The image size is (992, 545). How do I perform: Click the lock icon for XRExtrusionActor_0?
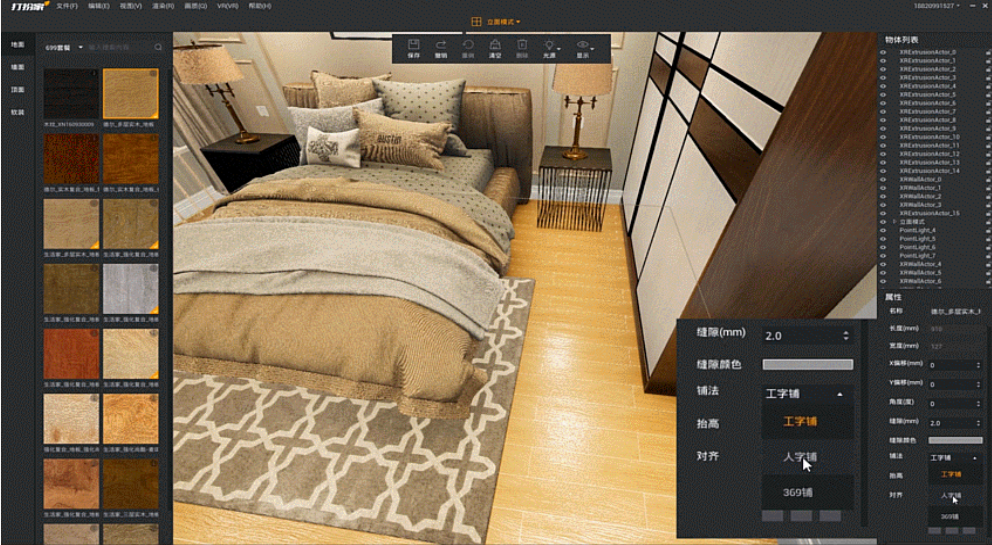point(987,53)
